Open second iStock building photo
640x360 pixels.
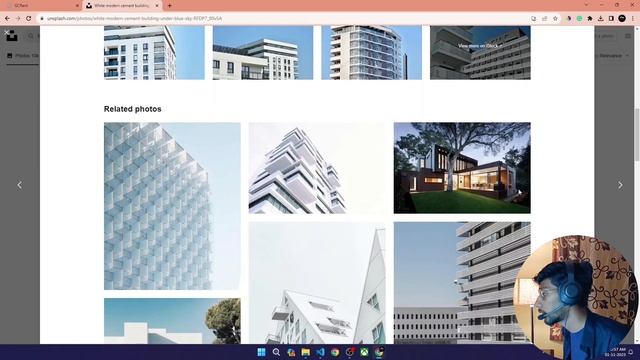263,53
